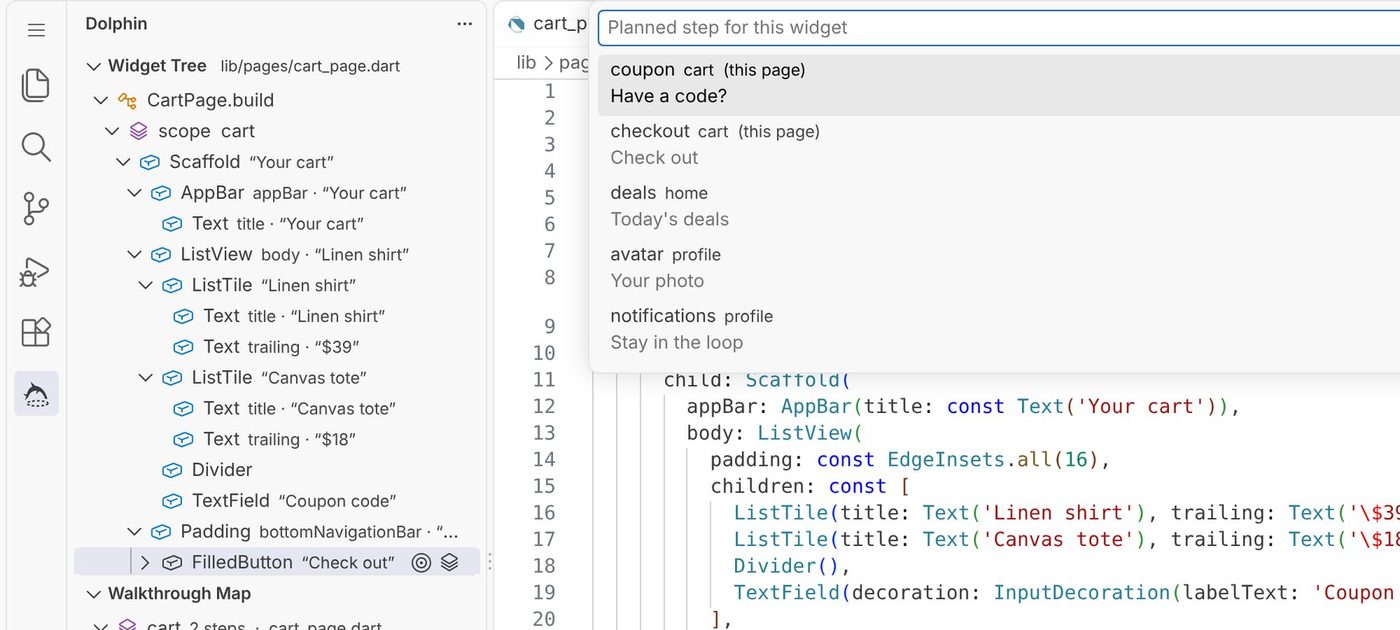The width and height of the screenshot is (1400, 630).
Task: Select the Dolphin activity bar icon
Action: [36, 393]
